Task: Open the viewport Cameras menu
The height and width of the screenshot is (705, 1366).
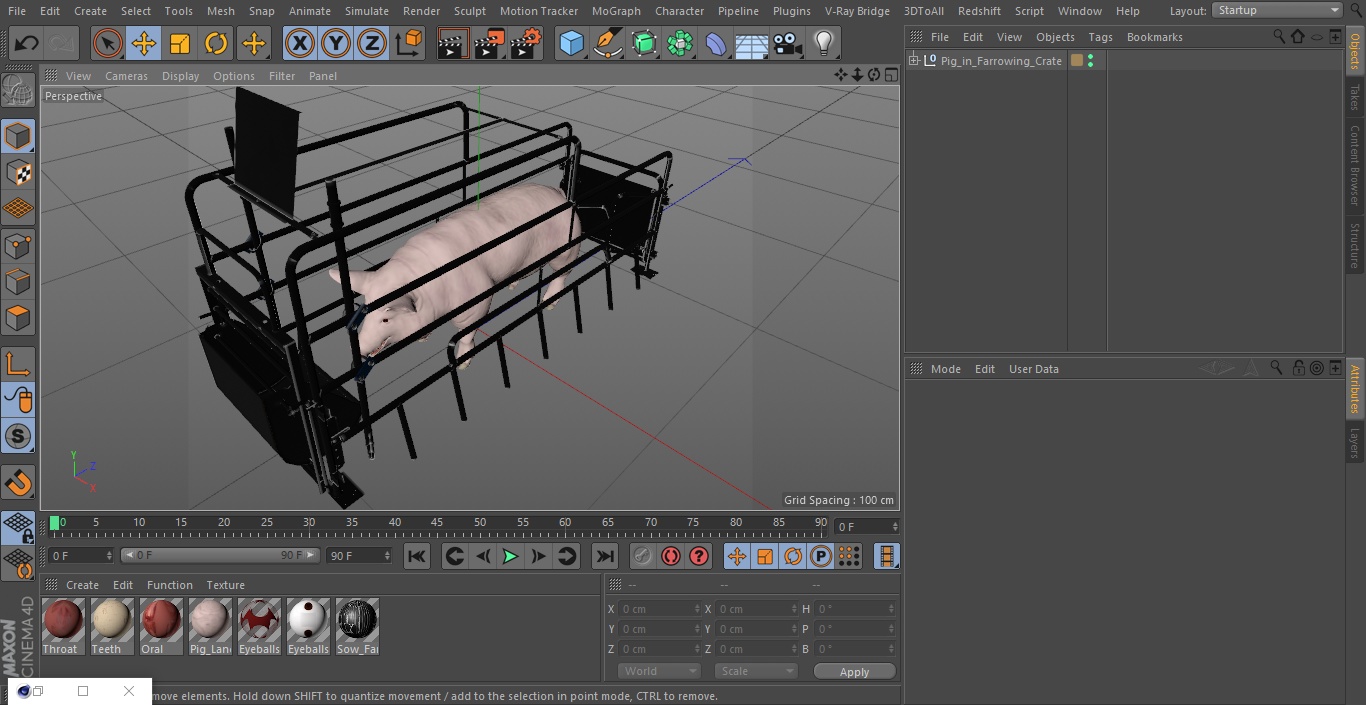Action: pos(126,76)
